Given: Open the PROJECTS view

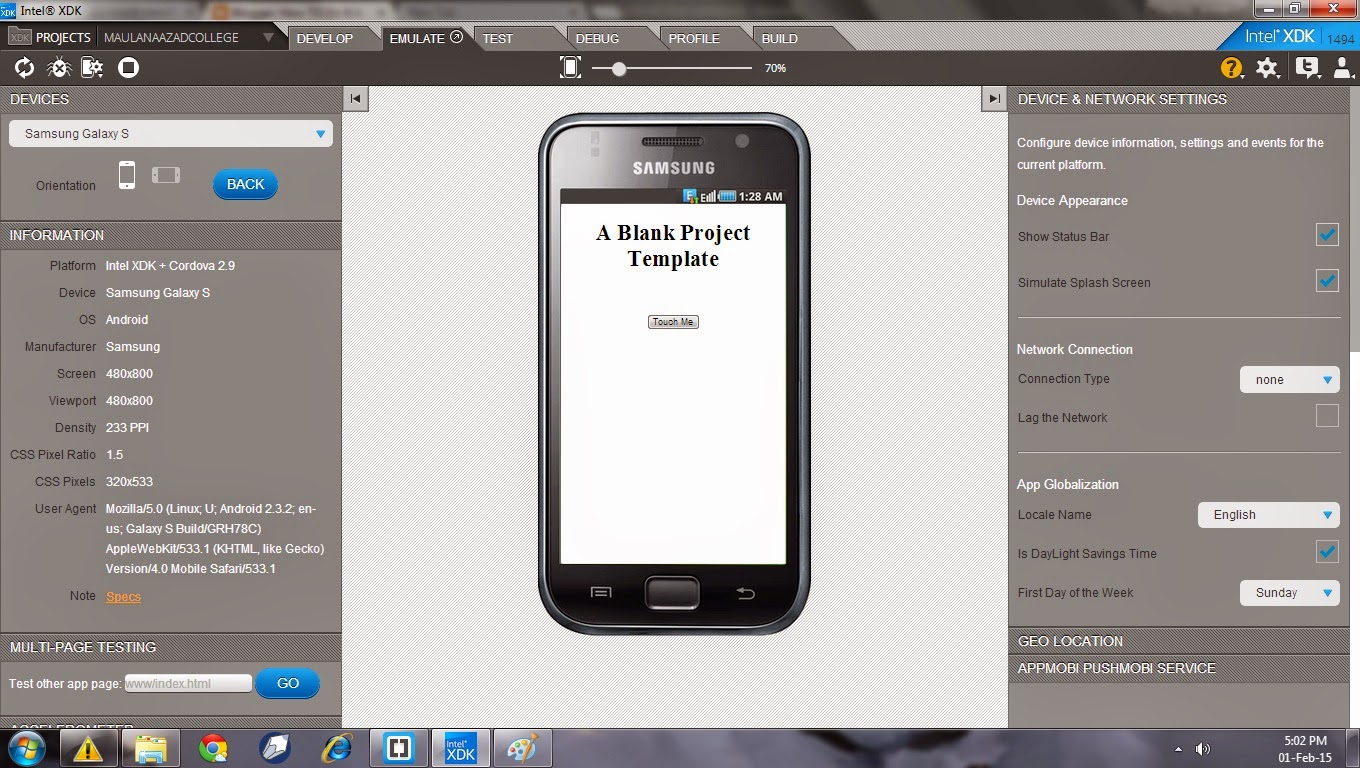Looking at the screenshot, I should [63, 38].
